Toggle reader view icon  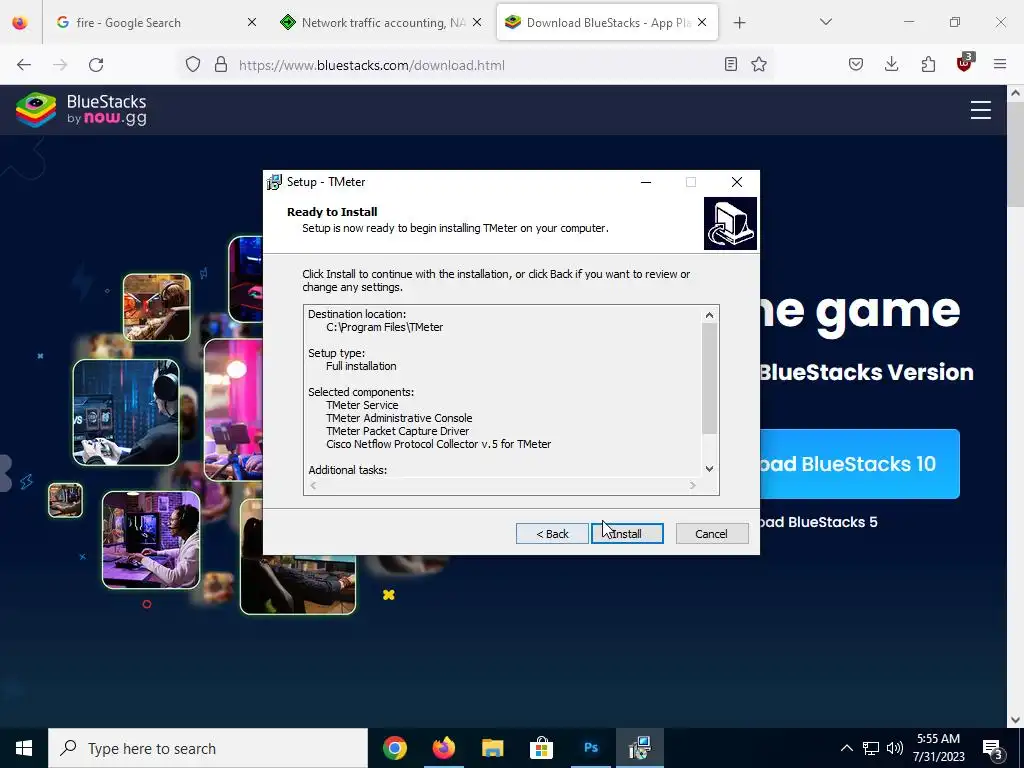731,65
